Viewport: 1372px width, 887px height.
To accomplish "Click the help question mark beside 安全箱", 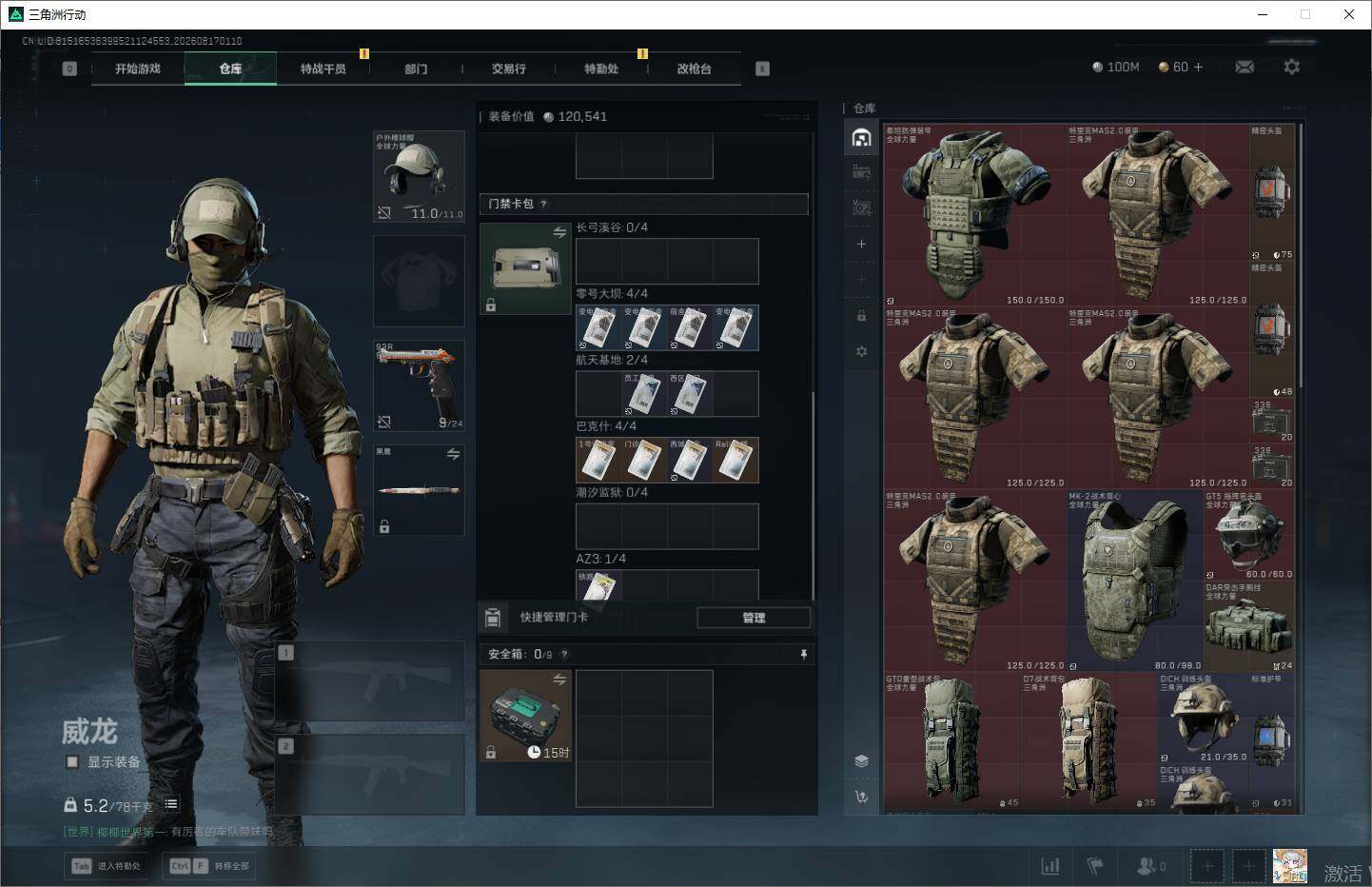I will [x=565, y=654].
